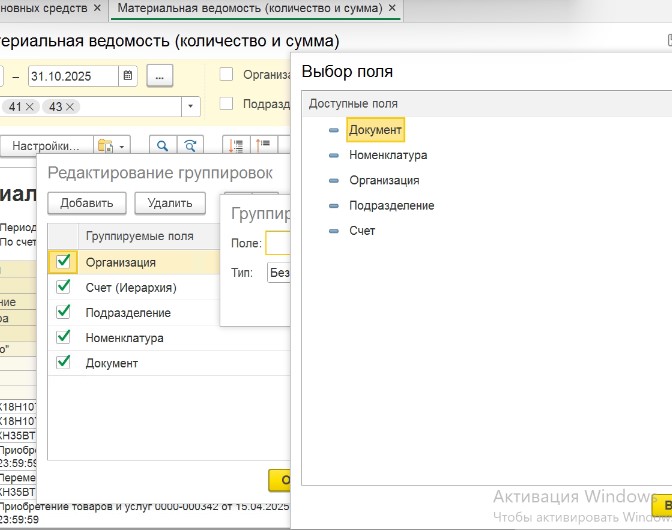
Task: Uncheck the Счет (Иерархия) grouping checkbox
Action: (64, 287)
